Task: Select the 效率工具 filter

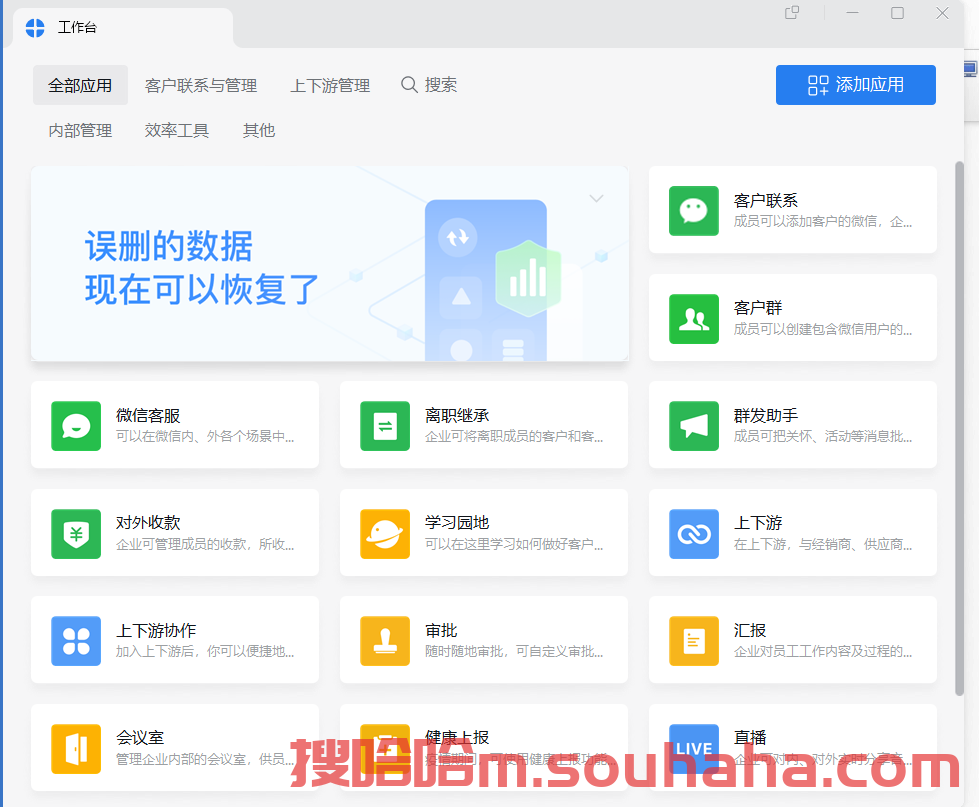Action: click(176, 130)
